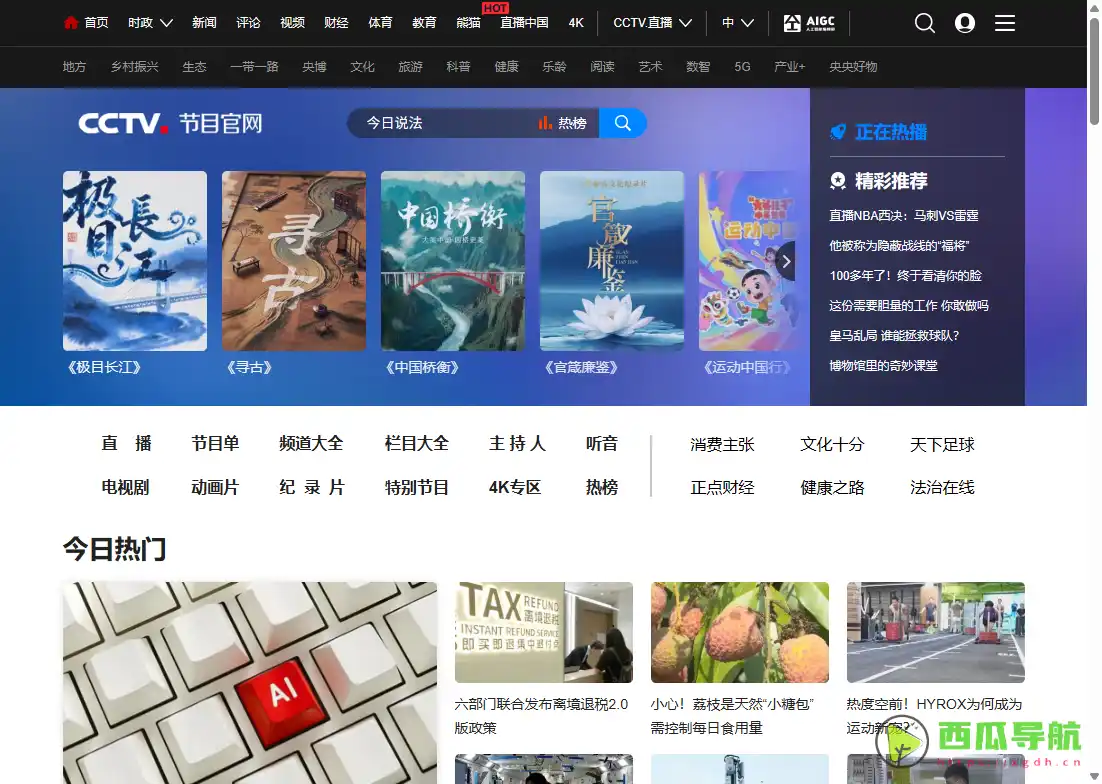Open the 消费主张 program link
This screenshot has width=1102, height=784.
[x=722, y=445]
